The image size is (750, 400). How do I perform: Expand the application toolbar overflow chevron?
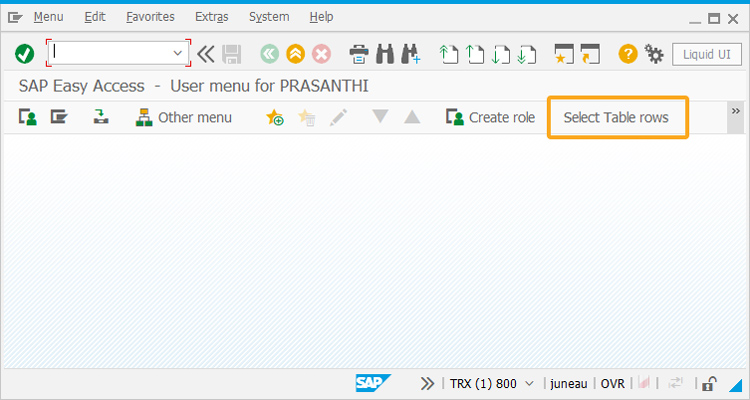coord(736,111)
